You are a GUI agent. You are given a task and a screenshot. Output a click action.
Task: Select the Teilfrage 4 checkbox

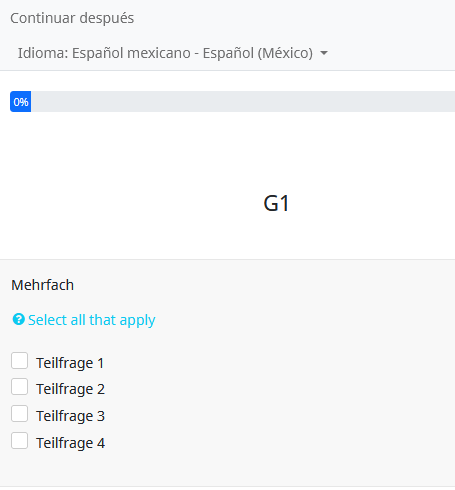tap(19, 441)
